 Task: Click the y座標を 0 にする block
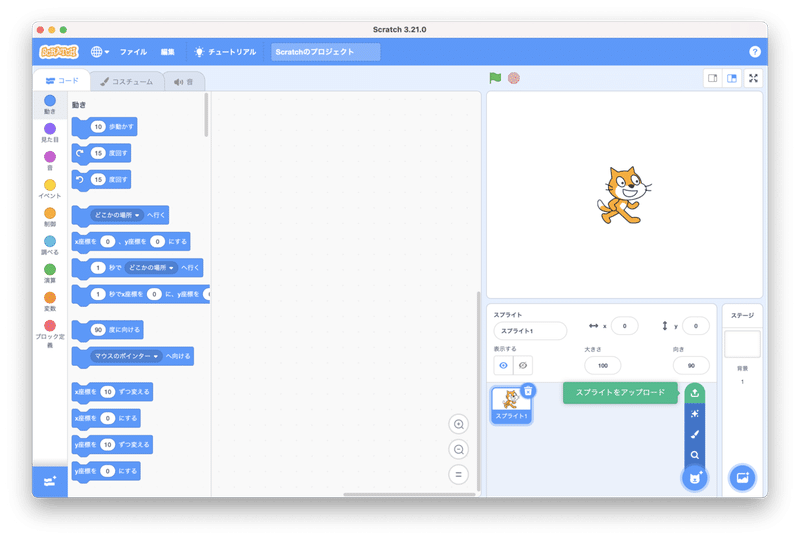click(106, 471)
